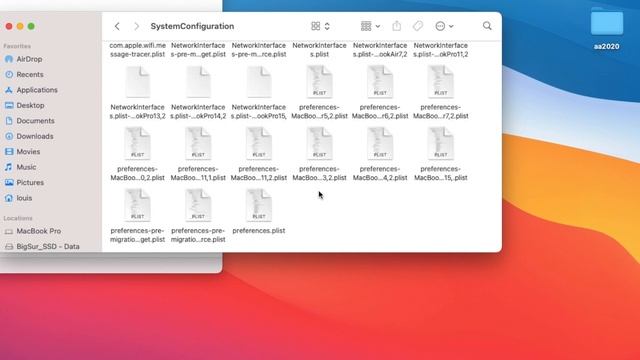Open the Group By grid dropdown
640x360 pixels.
(370, 26)
